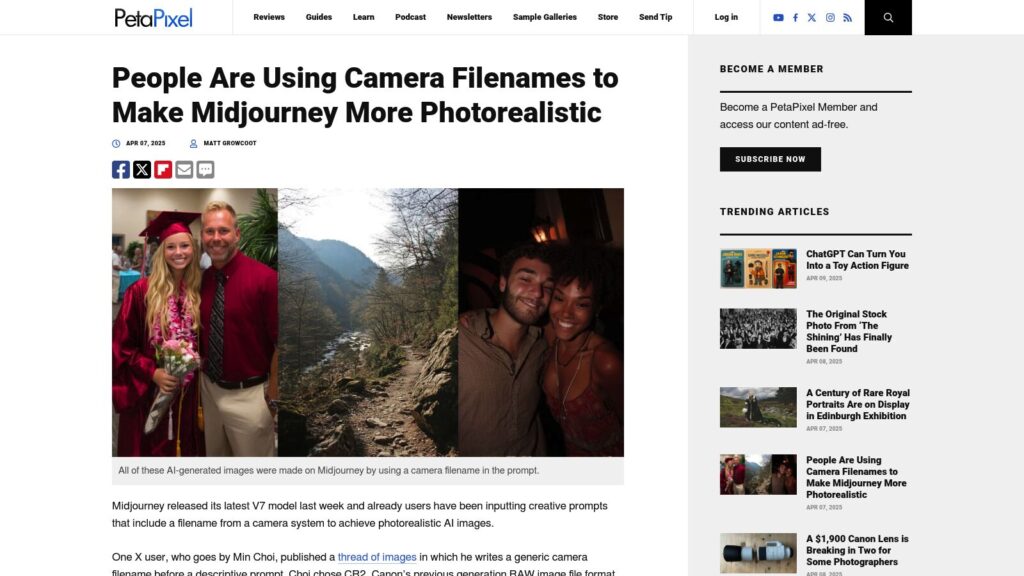Jump to article comments icon
Screen dimensions: 1024x576
(x=205, y=170)
